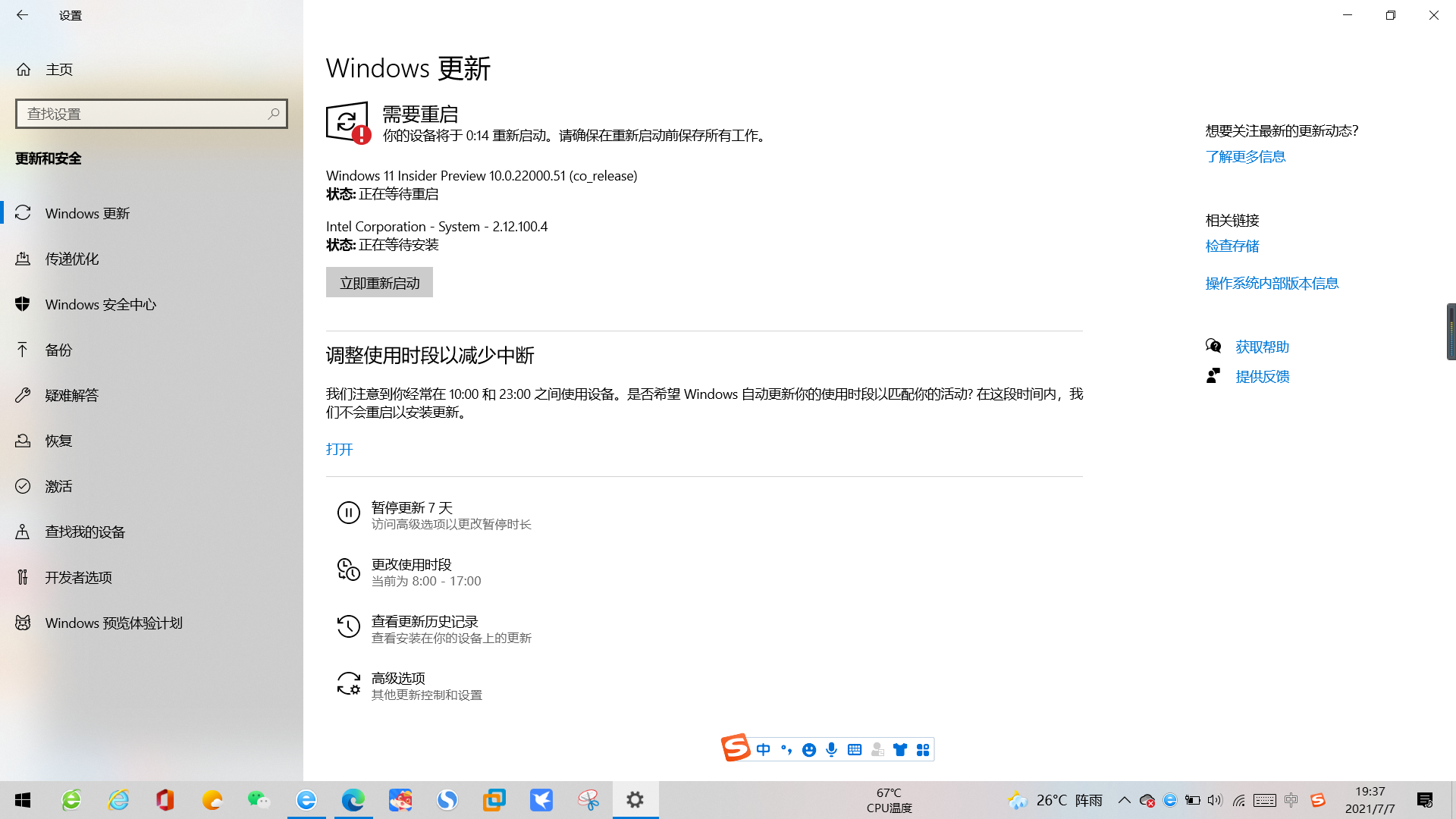Open 开发者选项 page
Screen dimensions: 1456x819
[x=152, y=577]
